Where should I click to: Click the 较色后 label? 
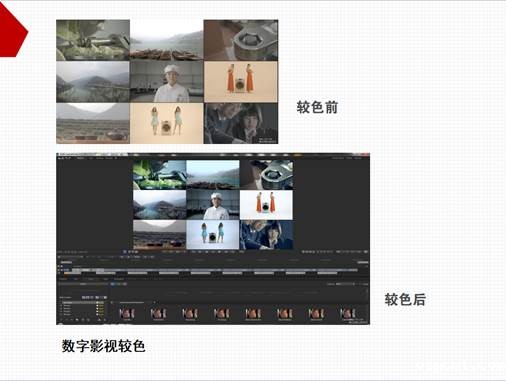[x=405, y=299]
